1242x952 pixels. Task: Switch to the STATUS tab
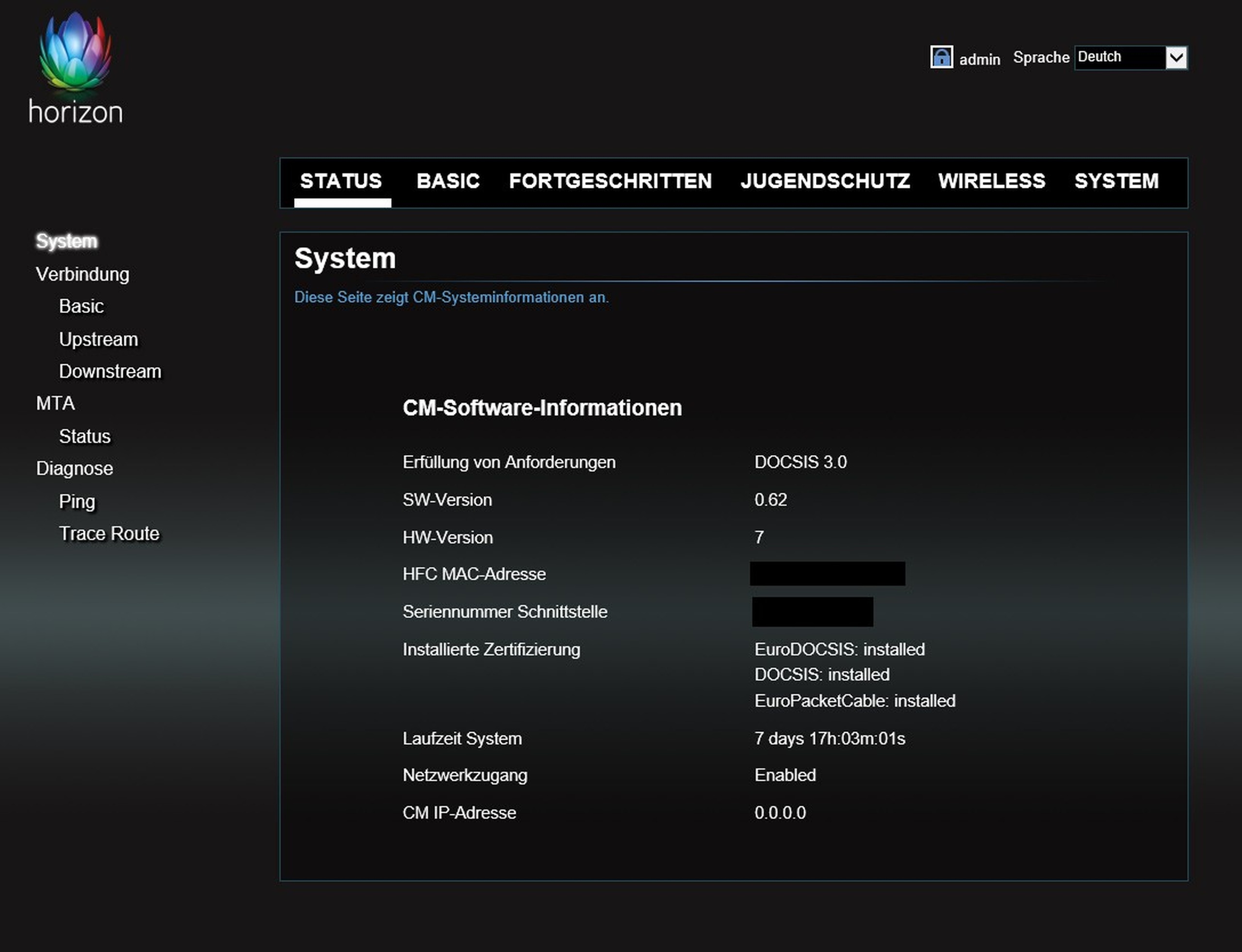tap(341, 181)
